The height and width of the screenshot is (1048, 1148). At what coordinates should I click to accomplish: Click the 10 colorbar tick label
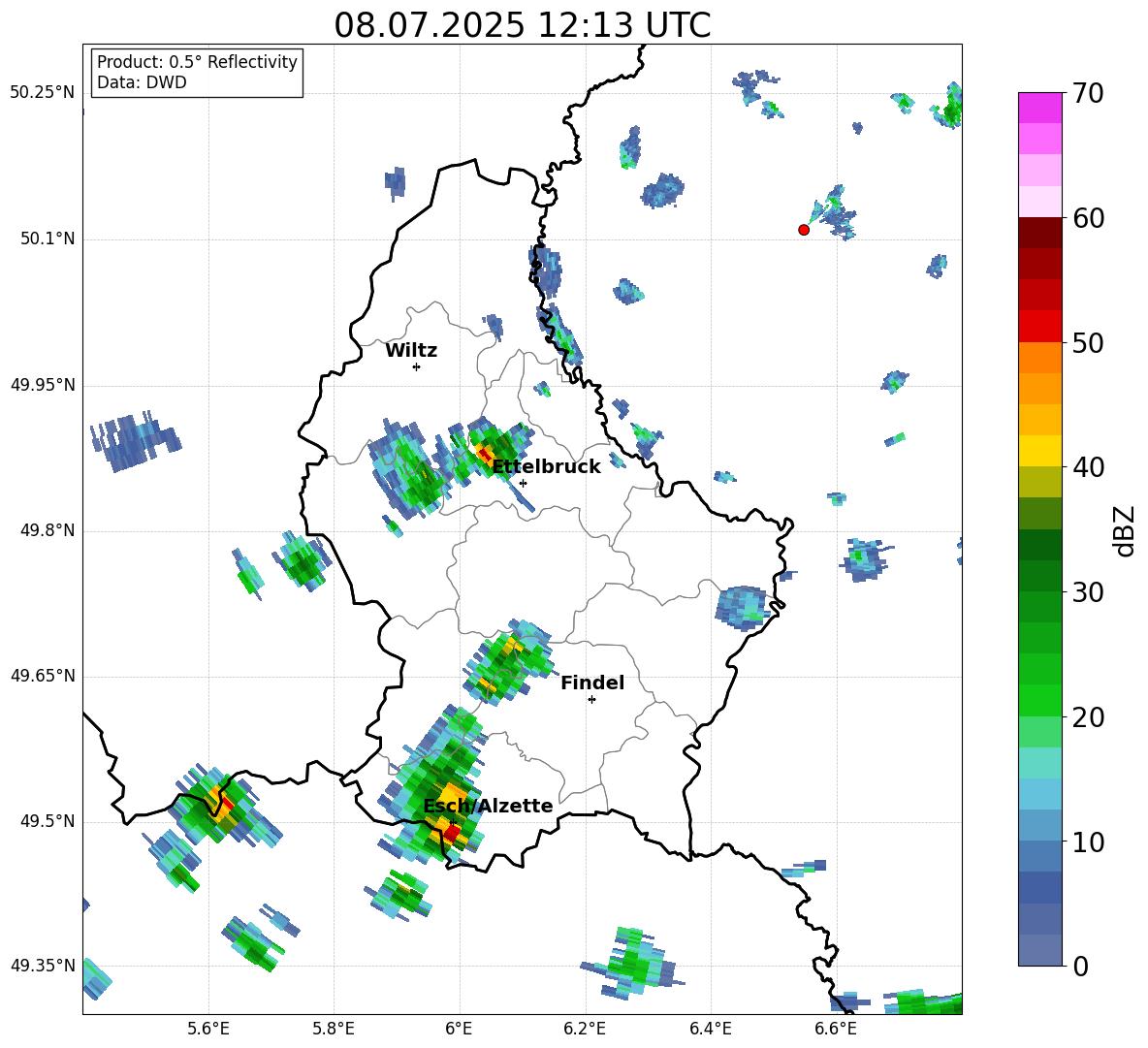1087,842
